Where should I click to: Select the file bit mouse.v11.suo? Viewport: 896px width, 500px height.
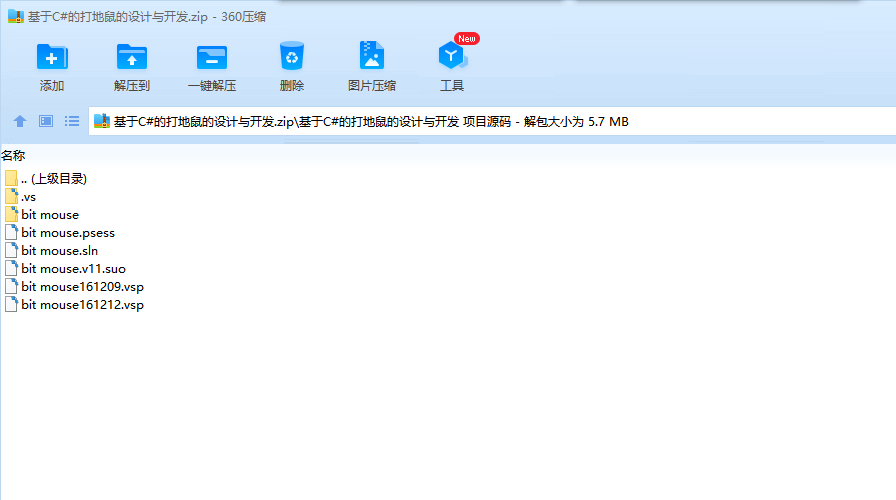[x=65, y=269]
